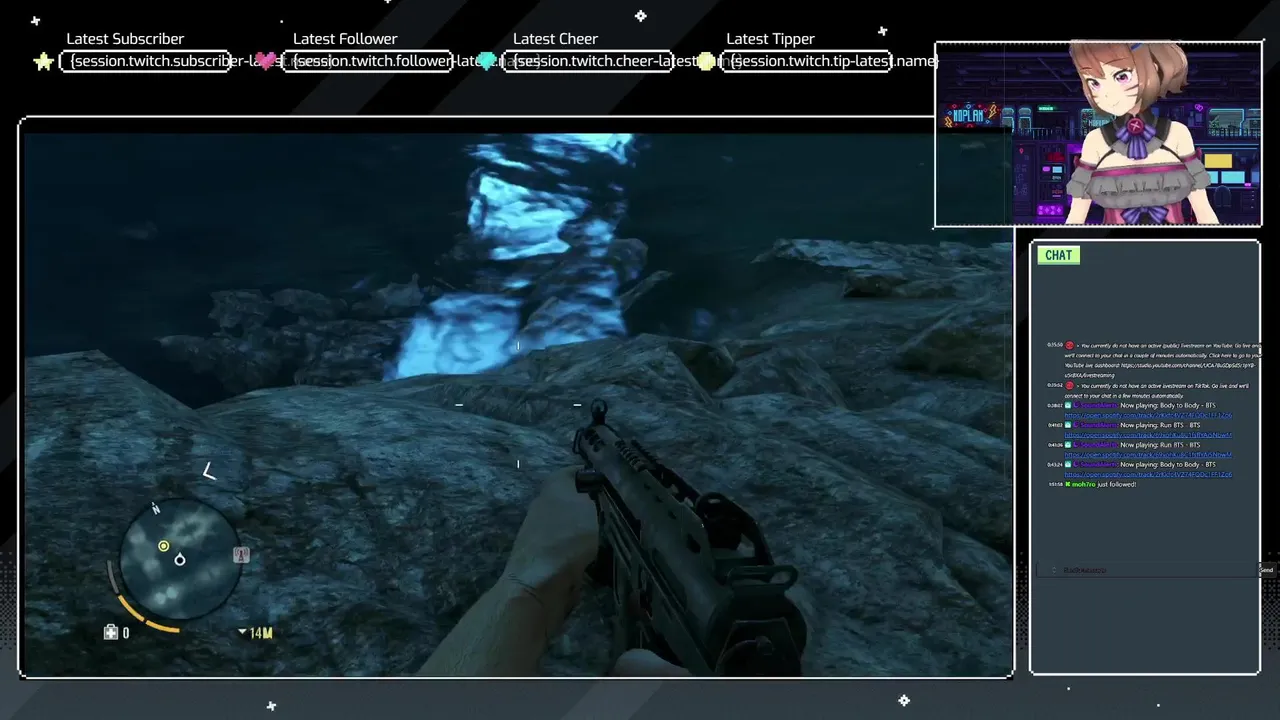Click the 'just followed!' chat text

1117,484
